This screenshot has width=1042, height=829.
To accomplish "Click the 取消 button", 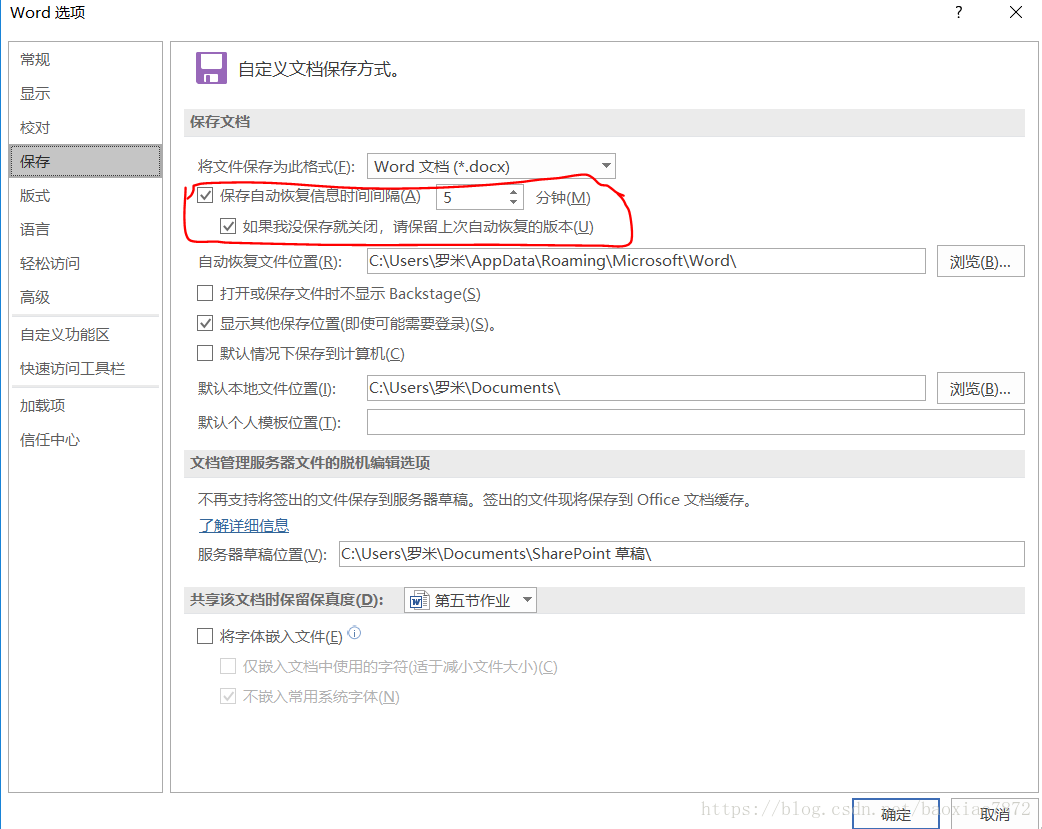I will coord(994,814).
